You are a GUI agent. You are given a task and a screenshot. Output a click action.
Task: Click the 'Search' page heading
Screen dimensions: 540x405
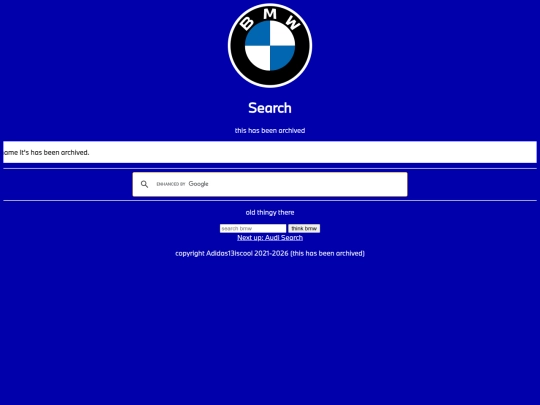(270, 108)
